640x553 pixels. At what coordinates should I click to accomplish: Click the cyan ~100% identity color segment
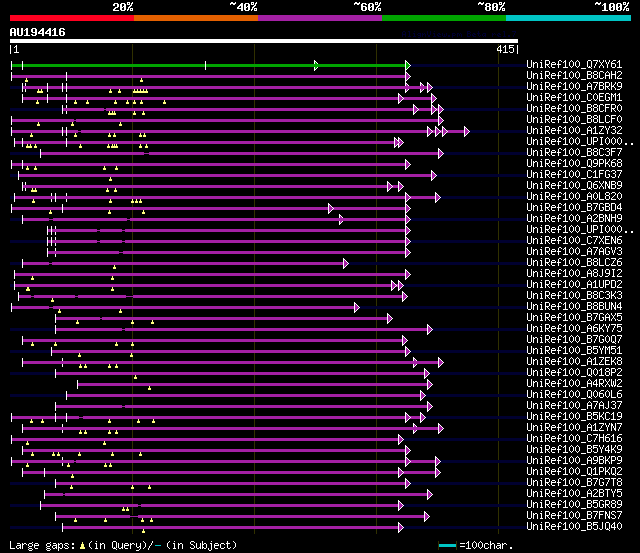[x=569, y=18]
